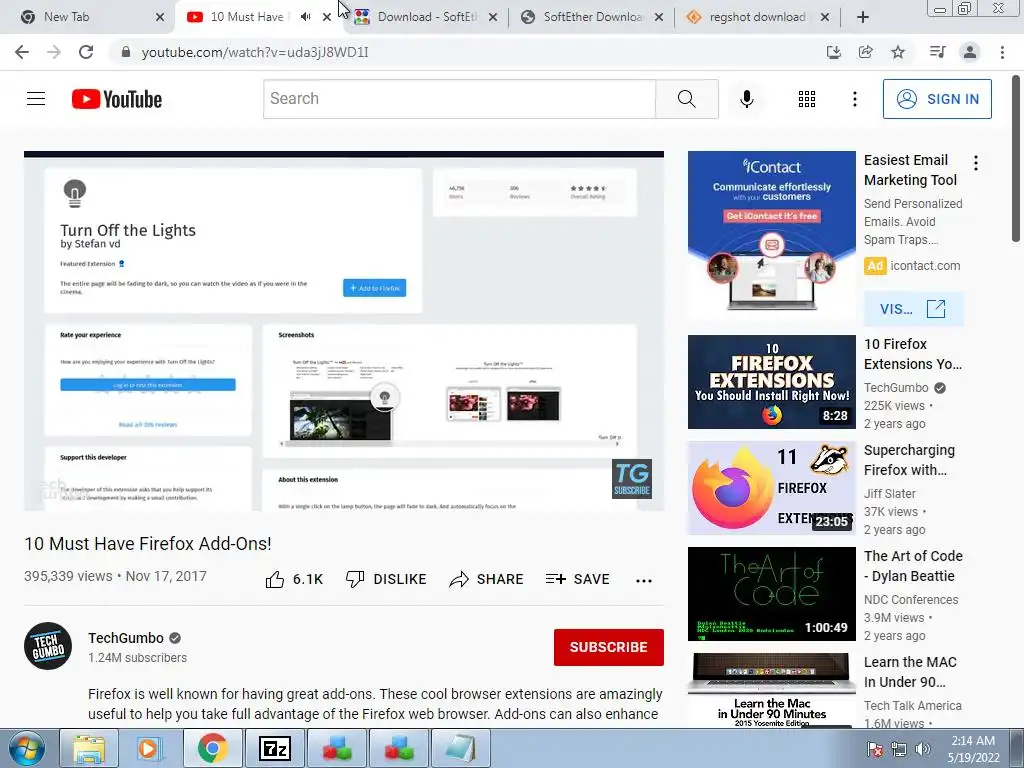Switch to regshot download tab
The width and height of the screenshot is (1024, 768).
[x=758, y=17]
